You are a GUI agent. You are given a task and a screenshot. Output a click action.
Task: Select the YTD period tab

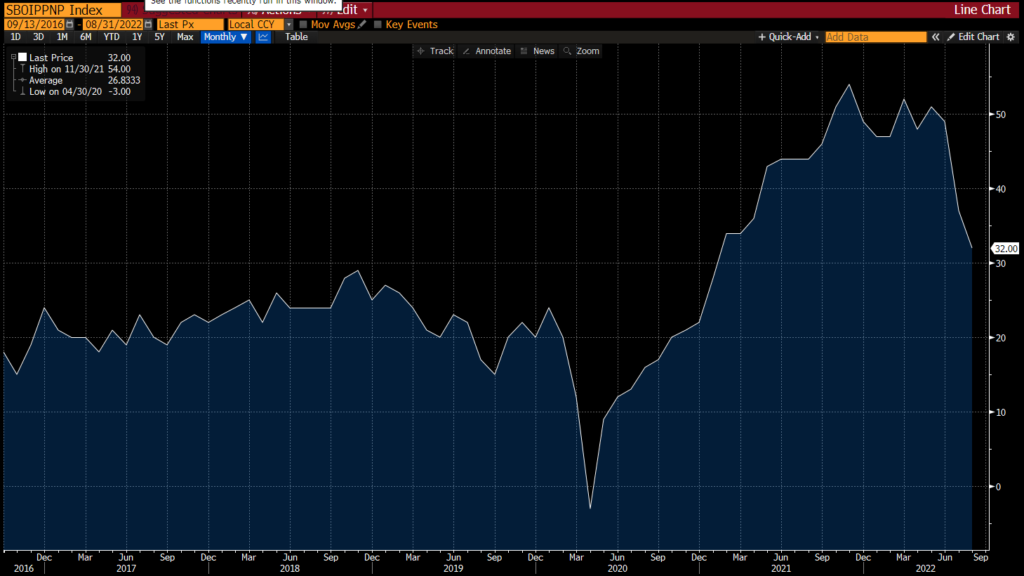click(110, 36)
